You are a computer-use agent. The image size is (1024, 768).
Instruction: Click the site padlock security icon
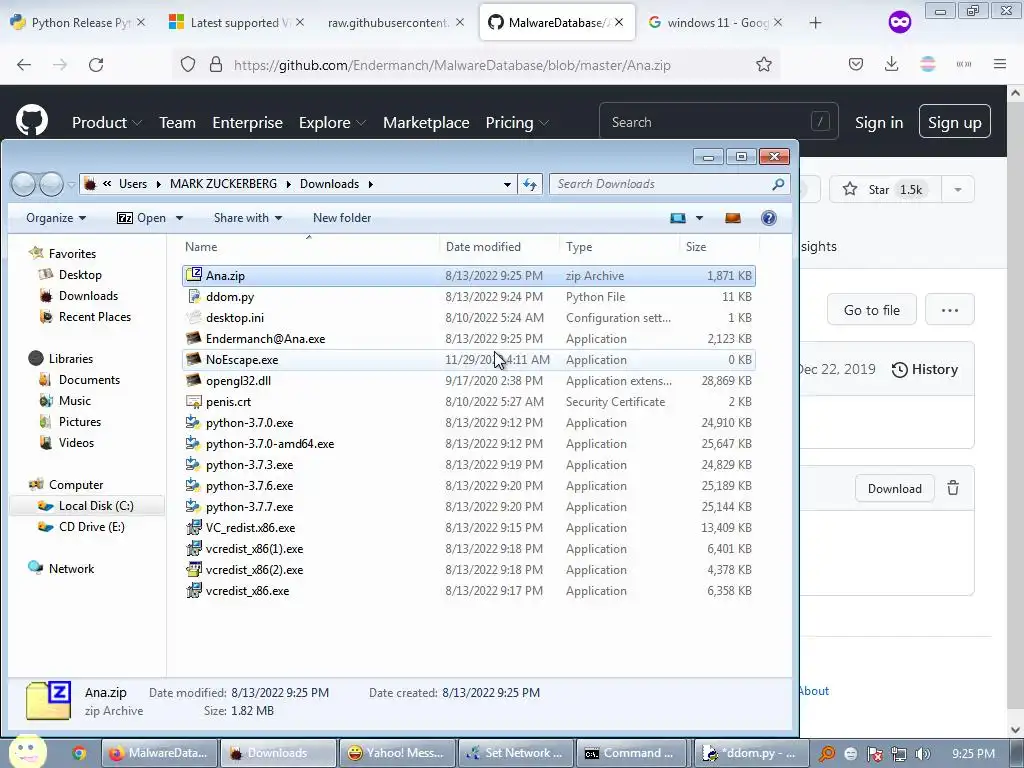coord(216,65)
